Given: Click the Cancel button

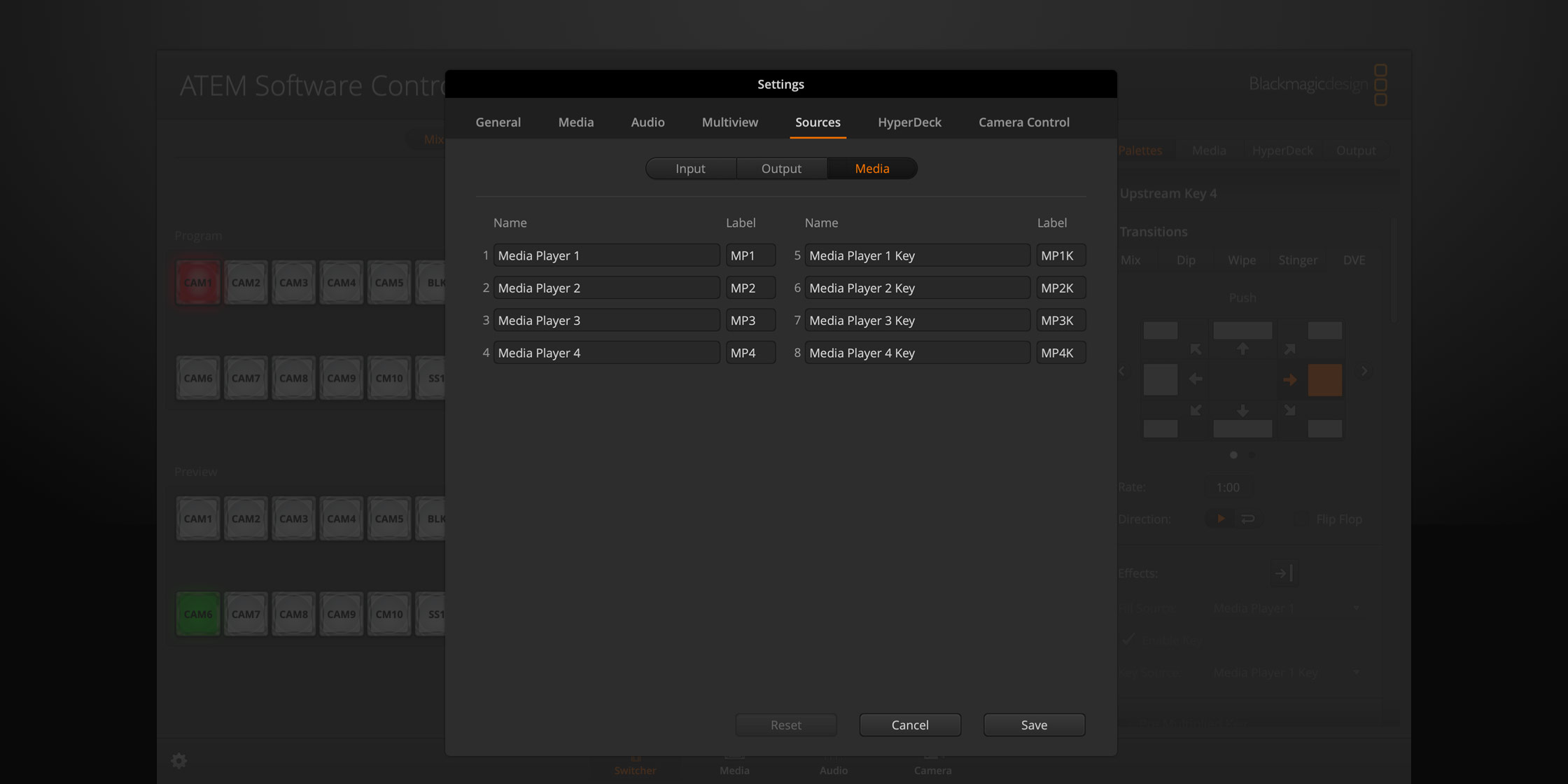Looking at the screenshot, I should click(910, 724).
